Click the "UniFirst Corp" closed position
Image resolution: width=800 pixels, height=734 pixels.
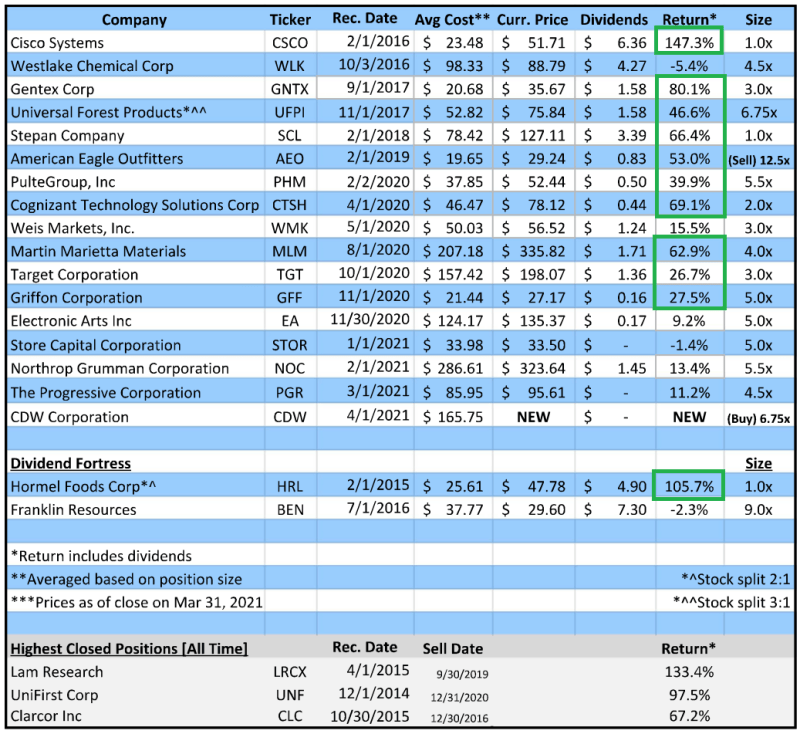point(55,695)
